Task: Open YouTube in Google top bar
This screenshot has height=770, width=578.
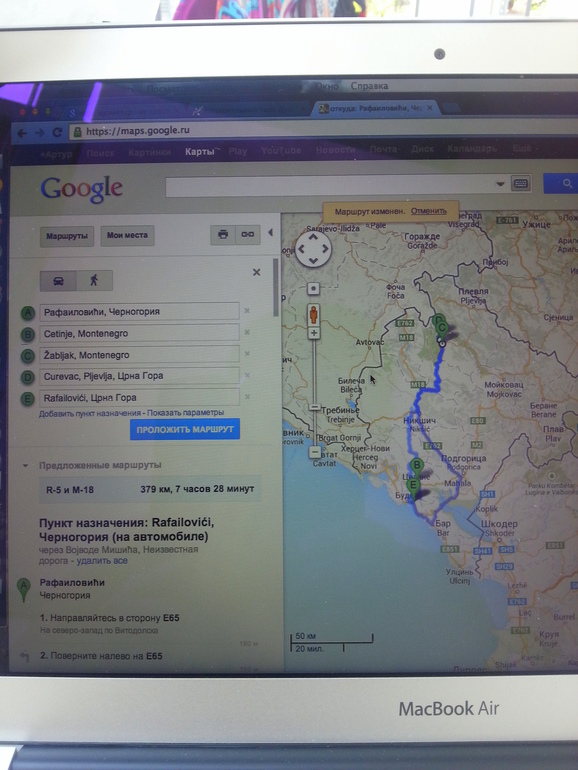Action: [x=281, y=150]
